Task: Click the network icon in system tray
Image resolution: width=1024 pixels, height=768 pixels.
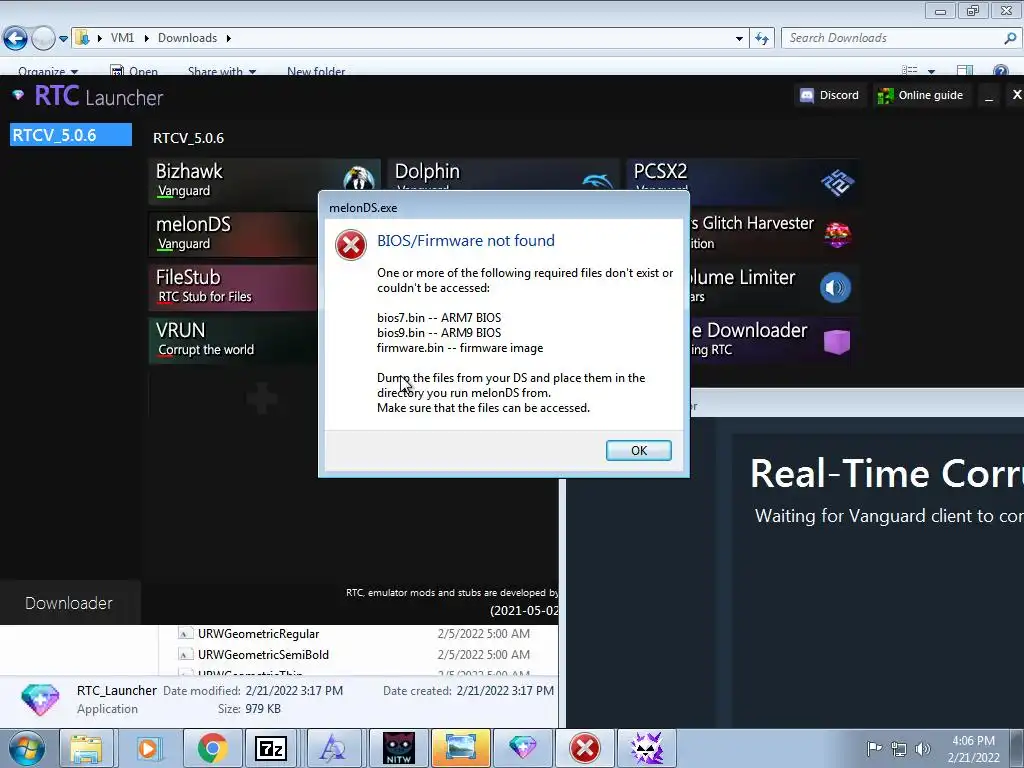Action: click(x=899, y=748)
